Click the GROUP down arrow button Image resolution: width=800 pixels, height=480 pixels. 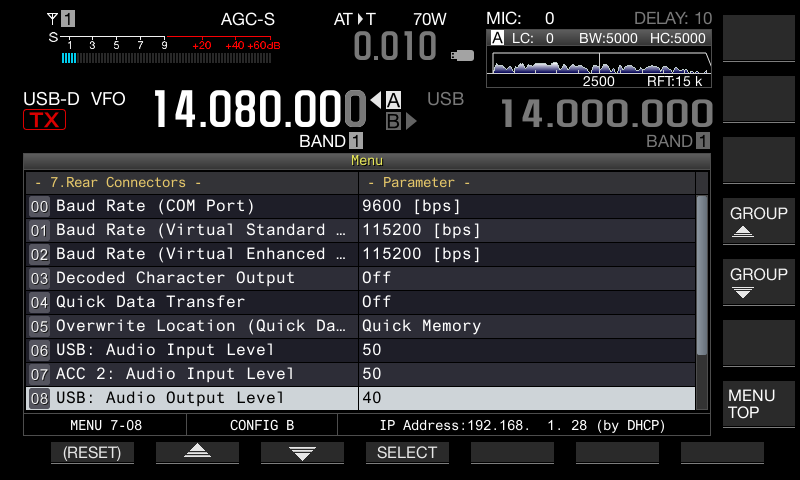tap(758, 282)
